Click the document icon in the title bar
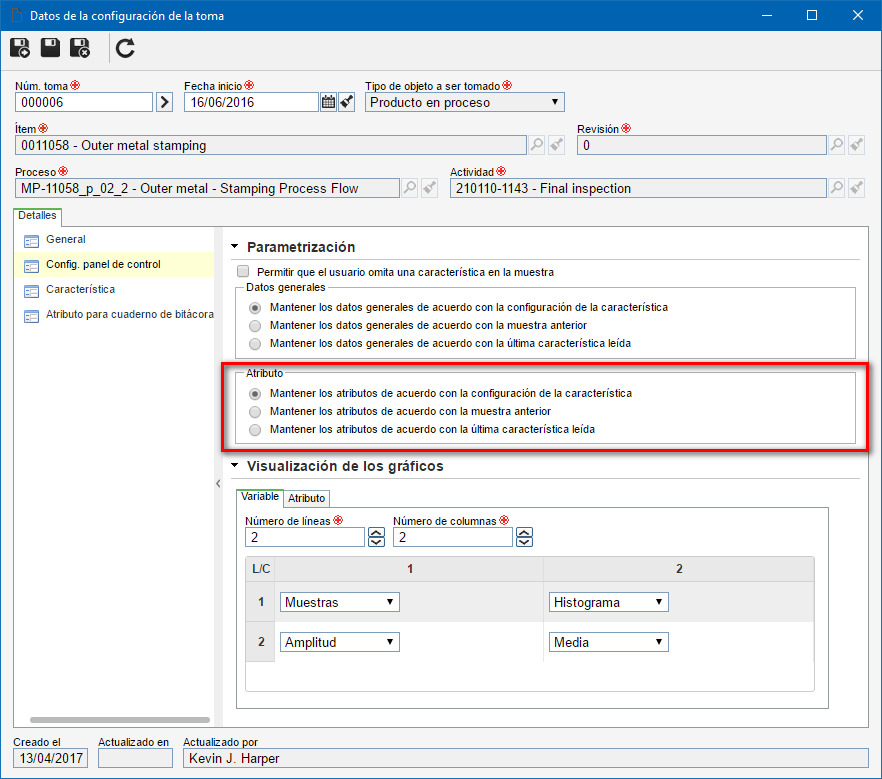Viewport: 882px width, 779px height. click(17, 15)
